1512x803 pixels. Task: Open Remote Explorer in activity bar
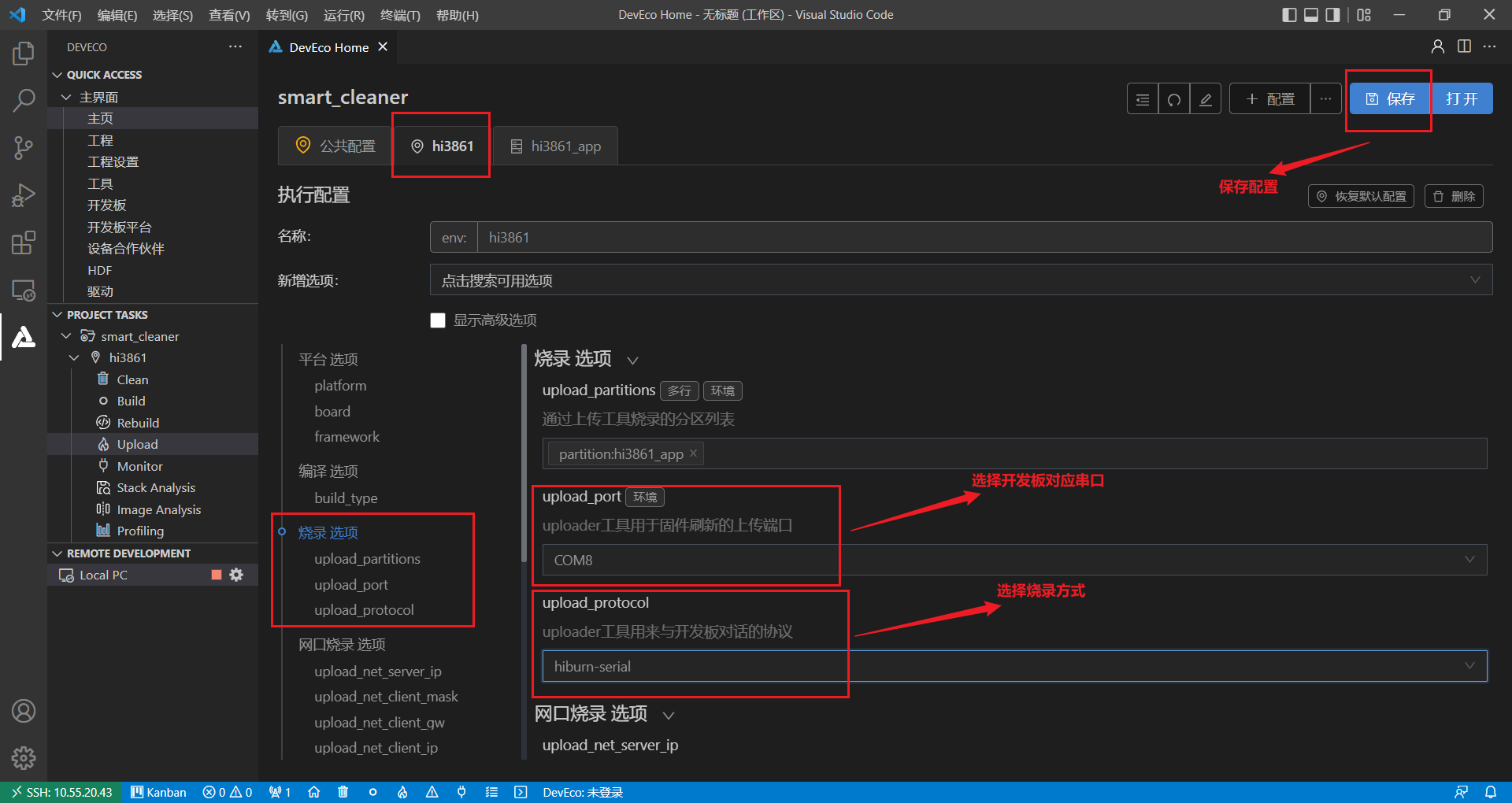point(24,290)
